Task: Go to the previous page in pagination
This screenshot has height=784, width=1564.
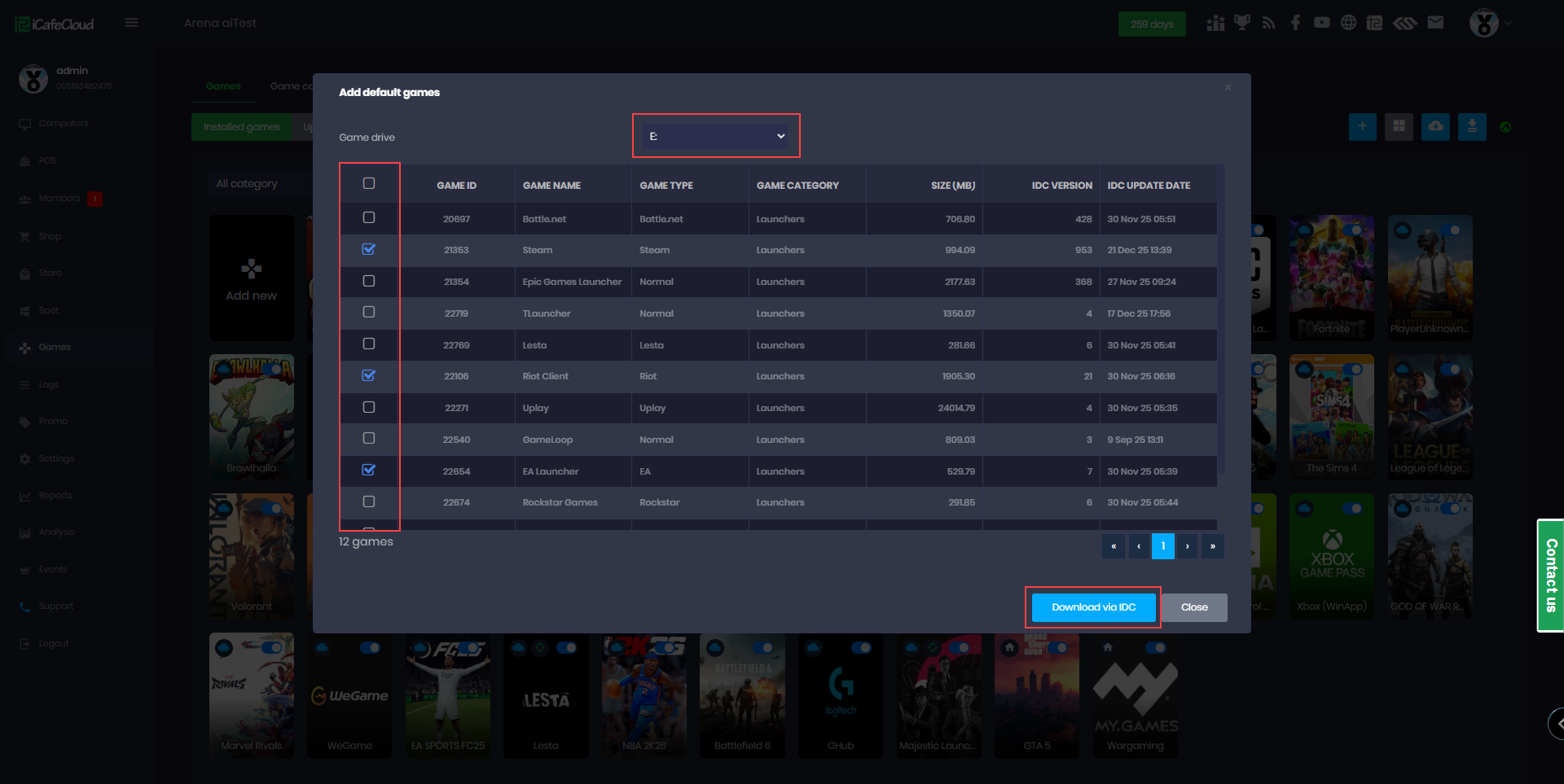Action: click(x=1138, y=546)
